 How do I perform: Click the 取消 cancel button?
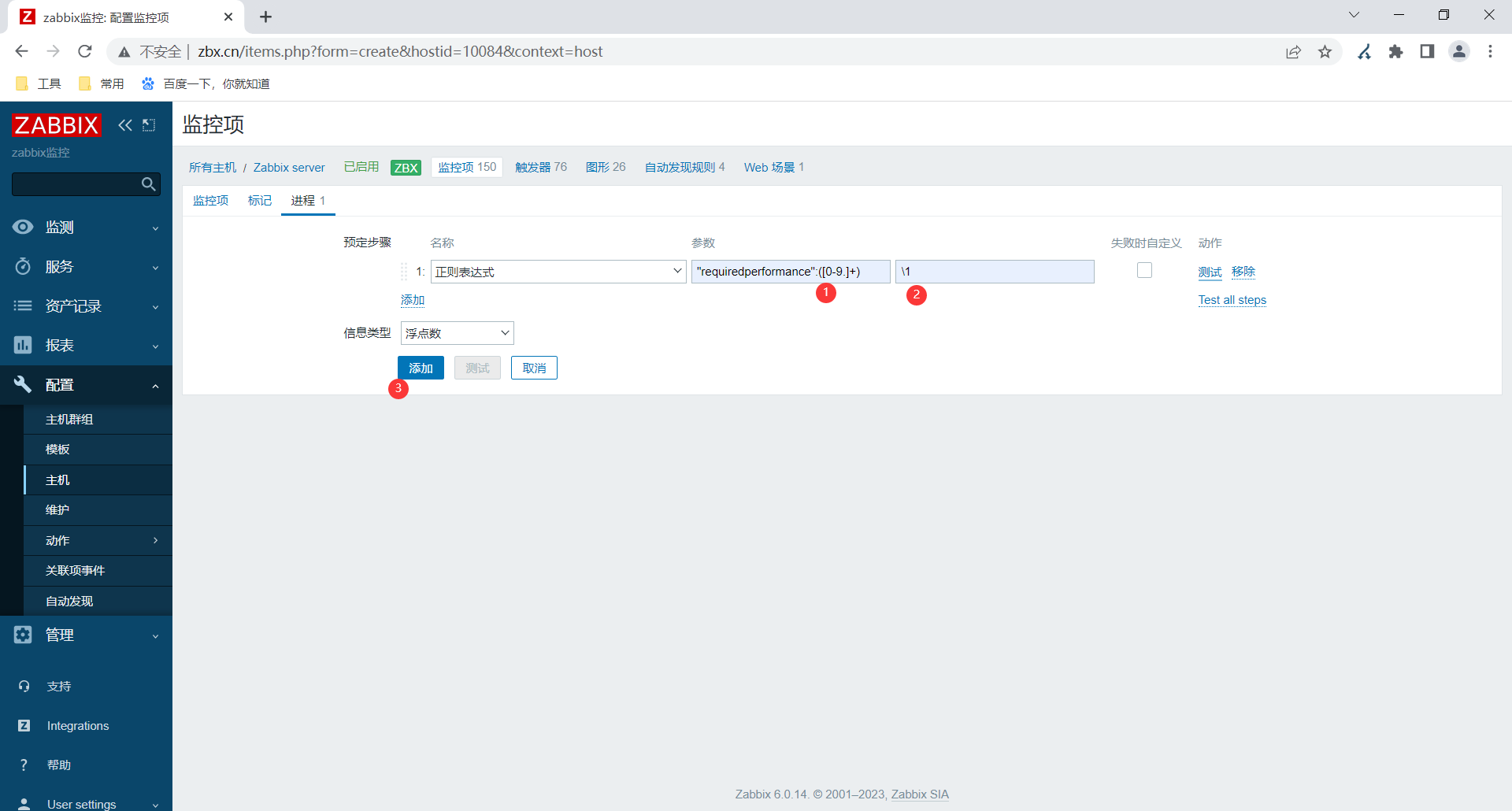pyautogui.click(x=534, y=368)
